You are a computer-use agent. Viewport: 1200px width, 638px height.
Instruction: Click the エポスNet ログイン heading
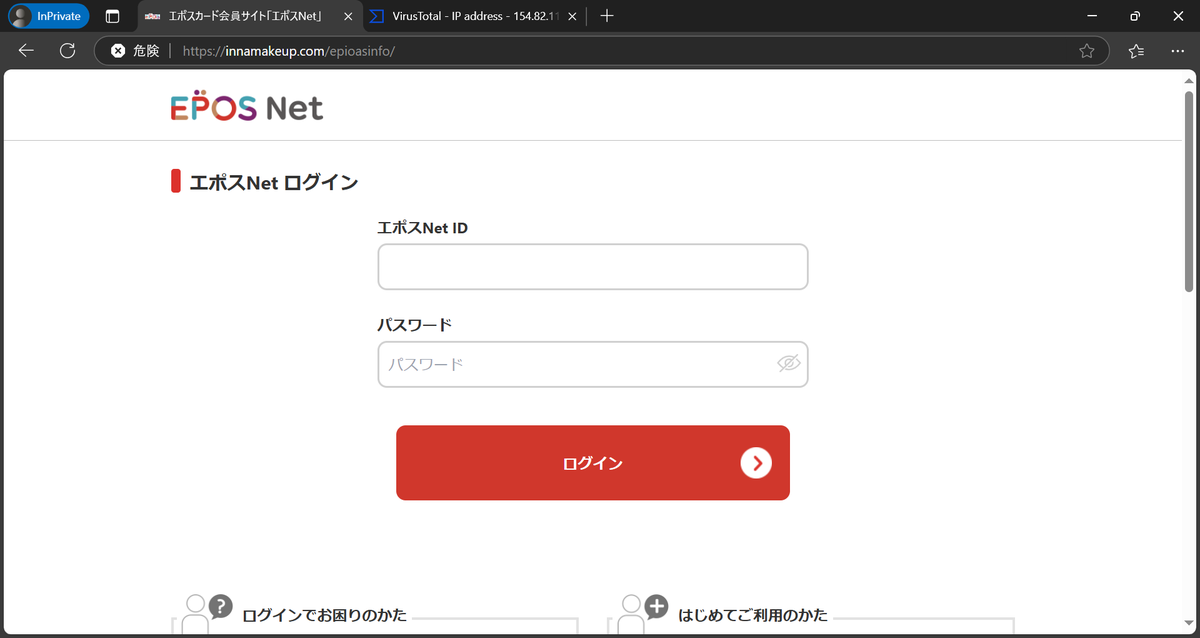[x=274, y=182]
